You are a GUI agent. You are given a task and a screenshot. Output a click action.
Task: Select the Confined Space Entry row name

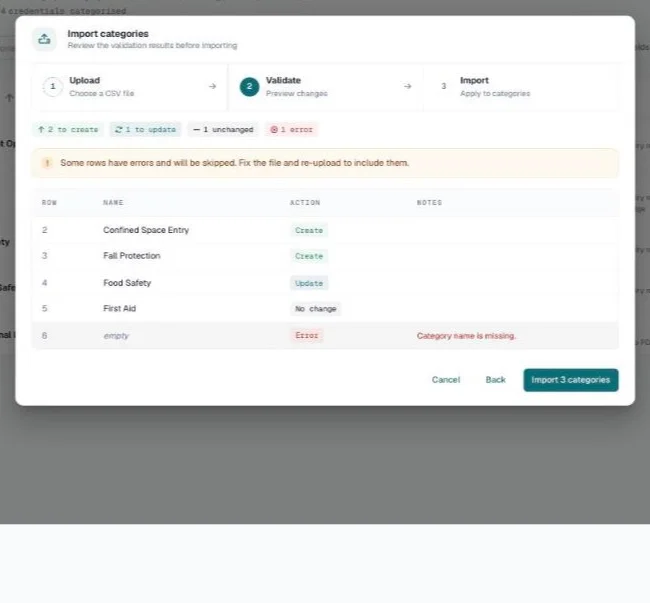tap(146, 230)
